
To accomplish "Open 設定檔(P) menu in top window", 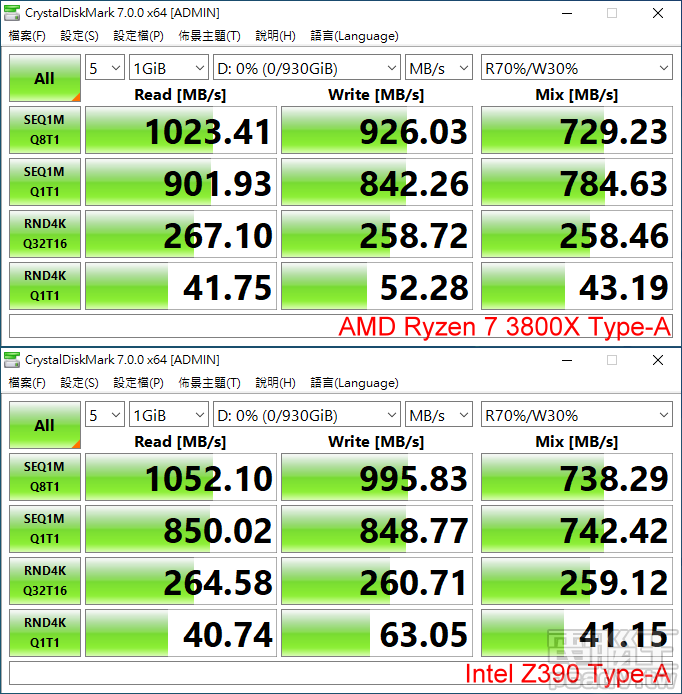I will pyautogui.click(x=139, y=36).
